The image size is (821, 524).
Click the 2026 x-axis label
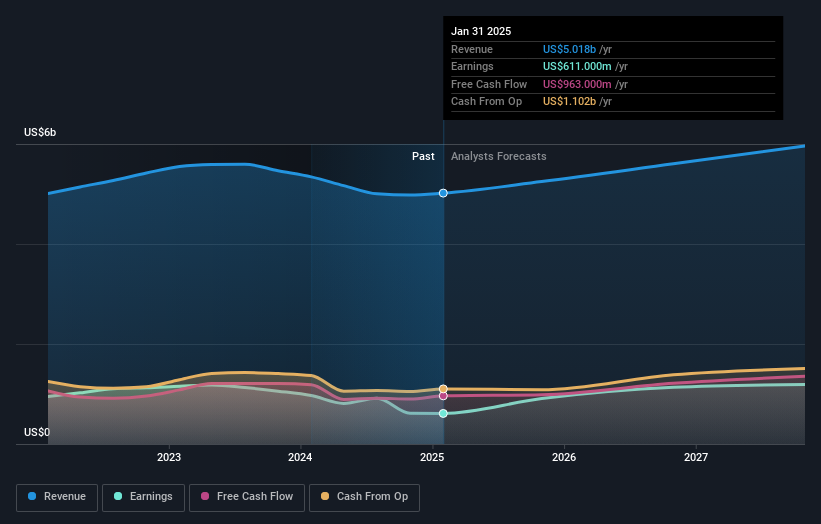click(564, 458)
